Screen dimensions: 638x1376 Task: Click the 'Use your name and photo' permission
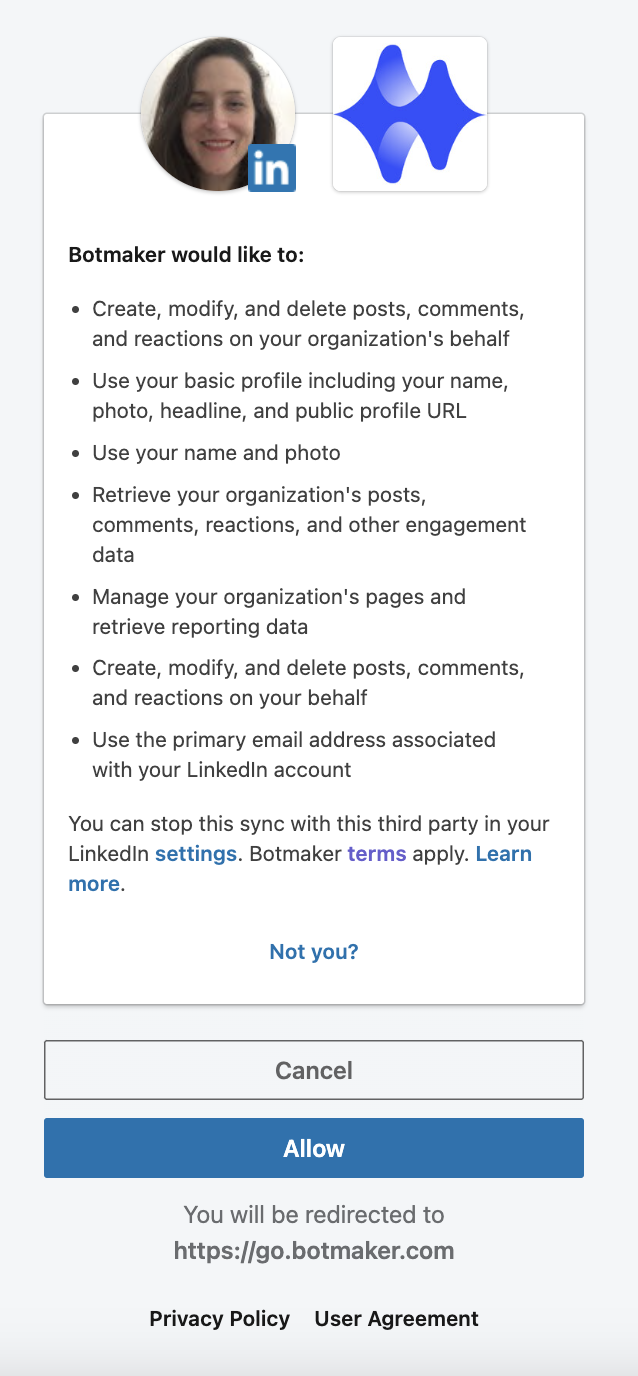pyautogui.click(x=217, y=453)
